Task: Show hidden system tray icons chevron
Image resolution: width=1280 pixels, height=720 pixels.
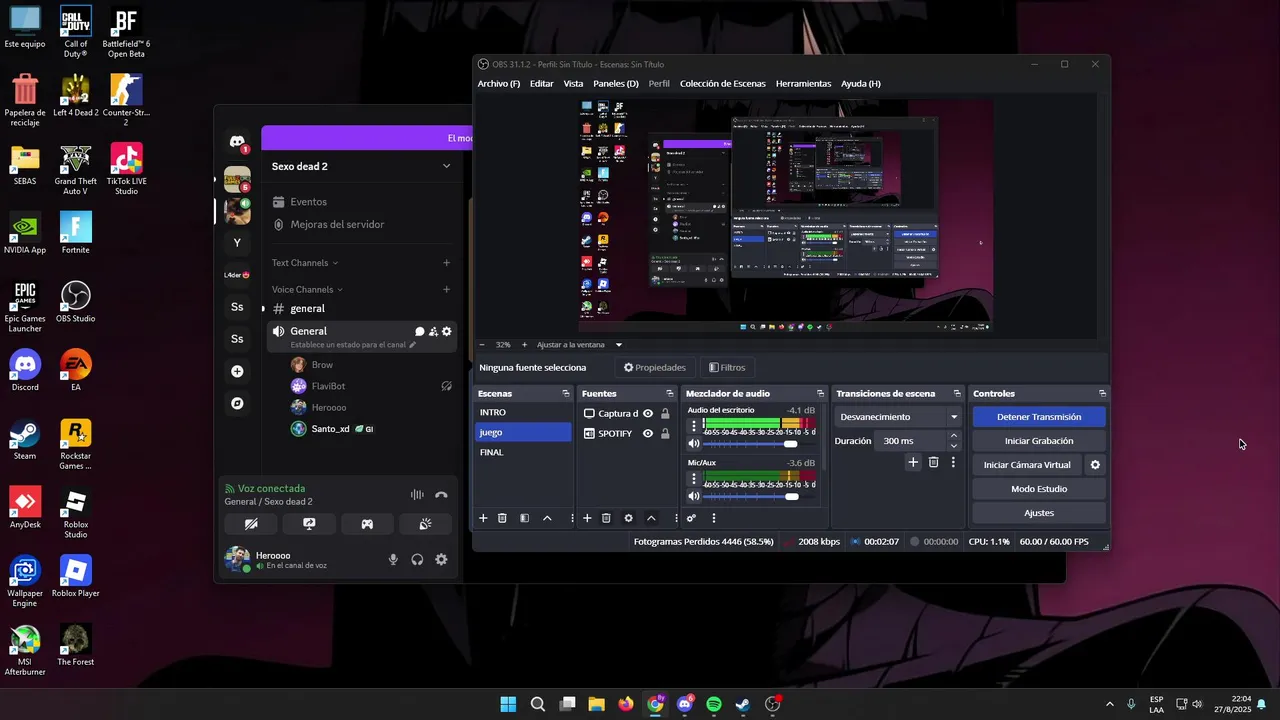Action: [x=1109, y=704]
